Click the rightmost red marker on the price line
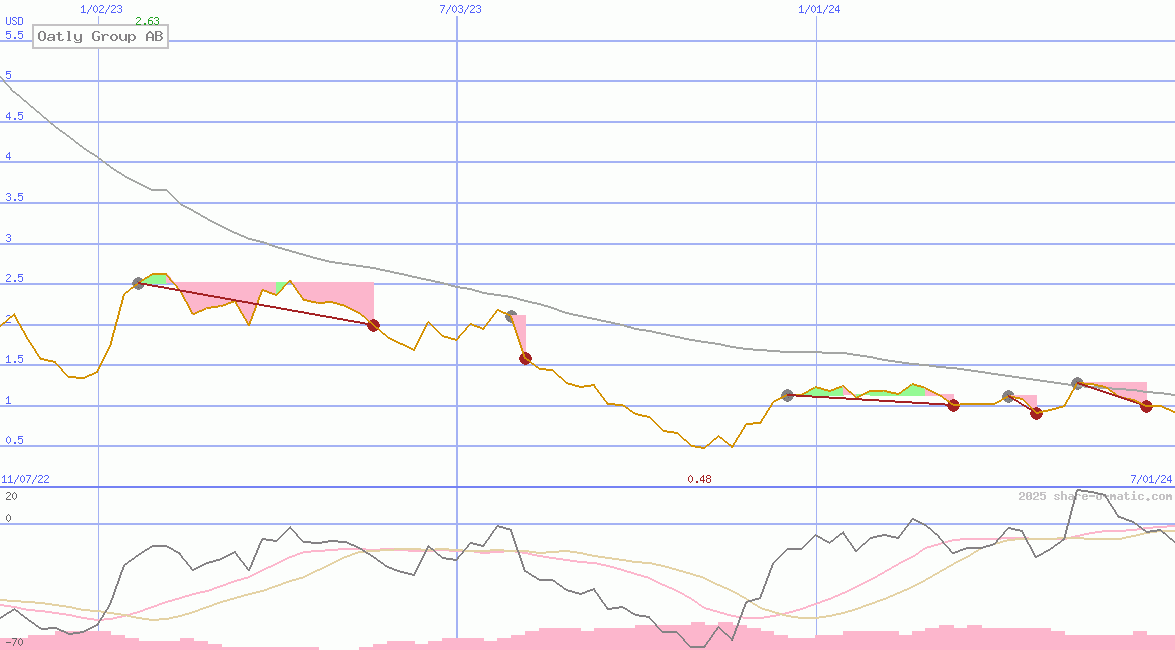The height and width of the screenshot is (650, 1175). (1146, 406)
